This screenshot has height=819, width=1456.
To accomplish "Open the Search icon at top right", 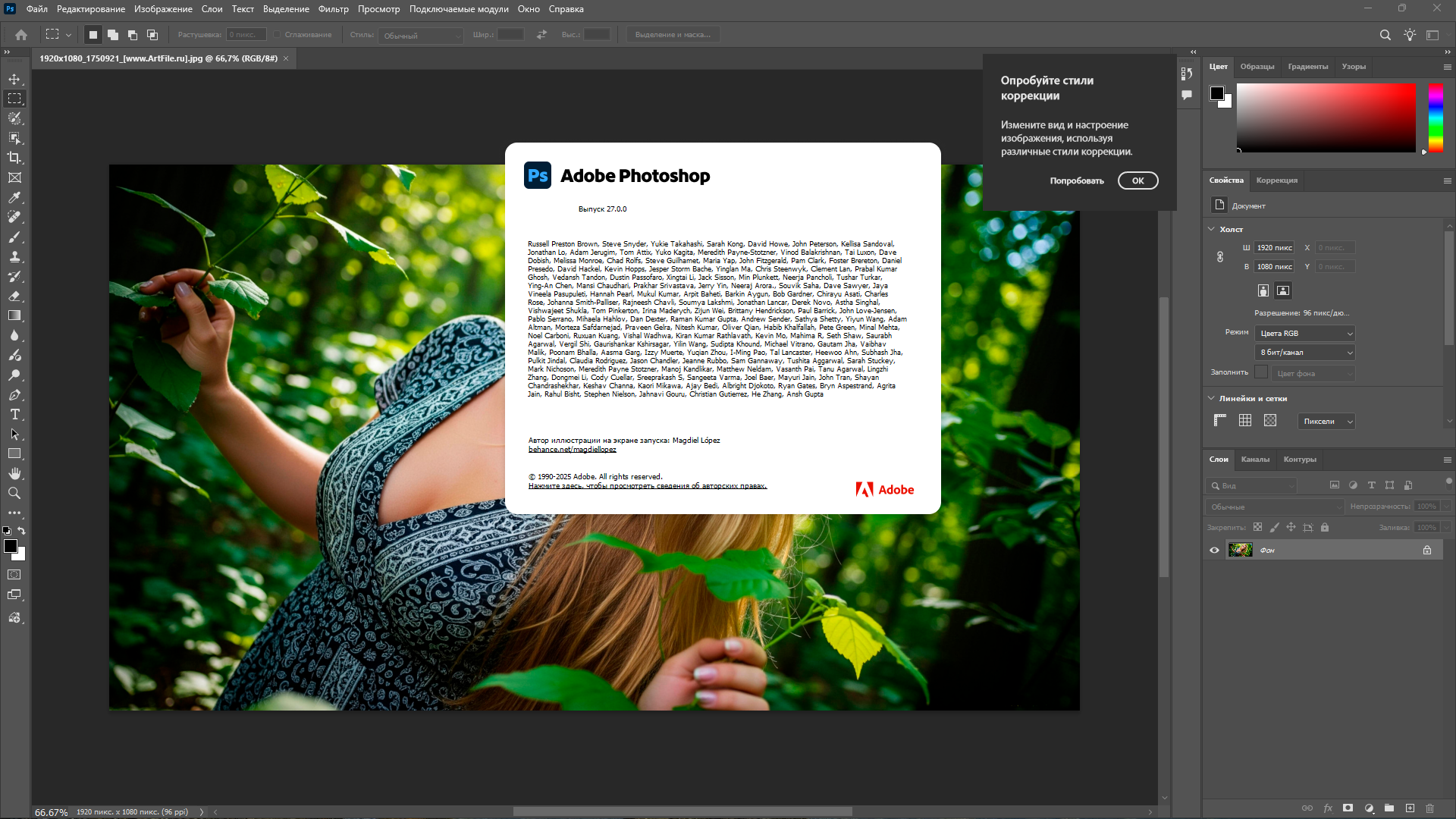I will tap(1385, 35).
